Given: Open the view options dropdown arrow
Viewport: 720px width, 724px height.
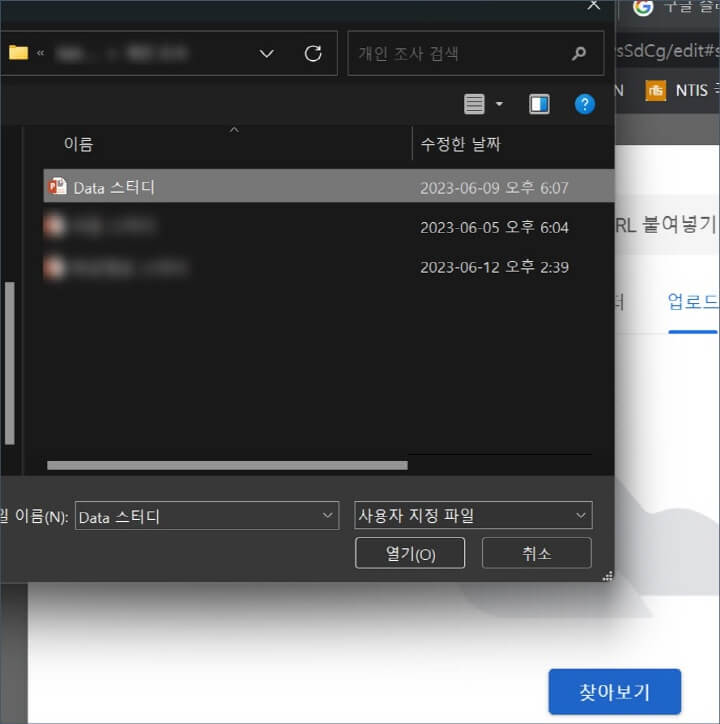Looking at the screenshot, I should pos(499,104).
